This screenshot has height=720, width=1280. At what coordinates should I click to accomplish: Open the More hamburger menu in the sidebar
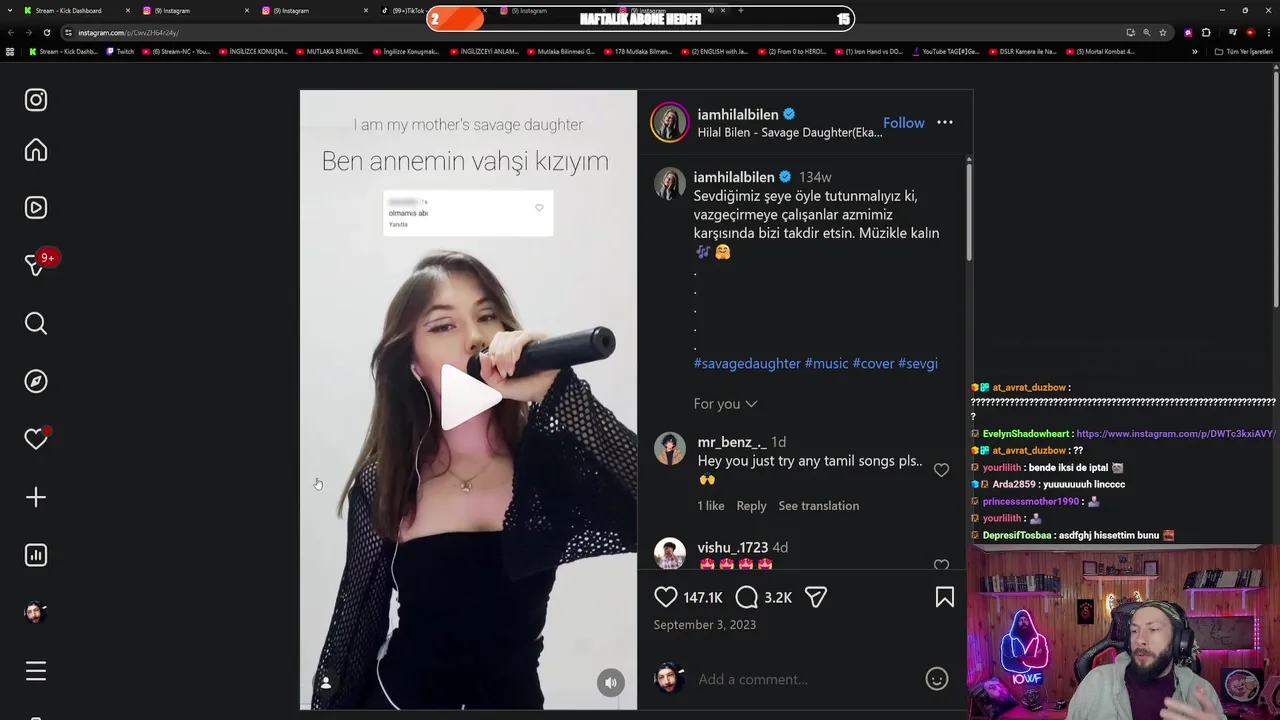coord(36,671)
